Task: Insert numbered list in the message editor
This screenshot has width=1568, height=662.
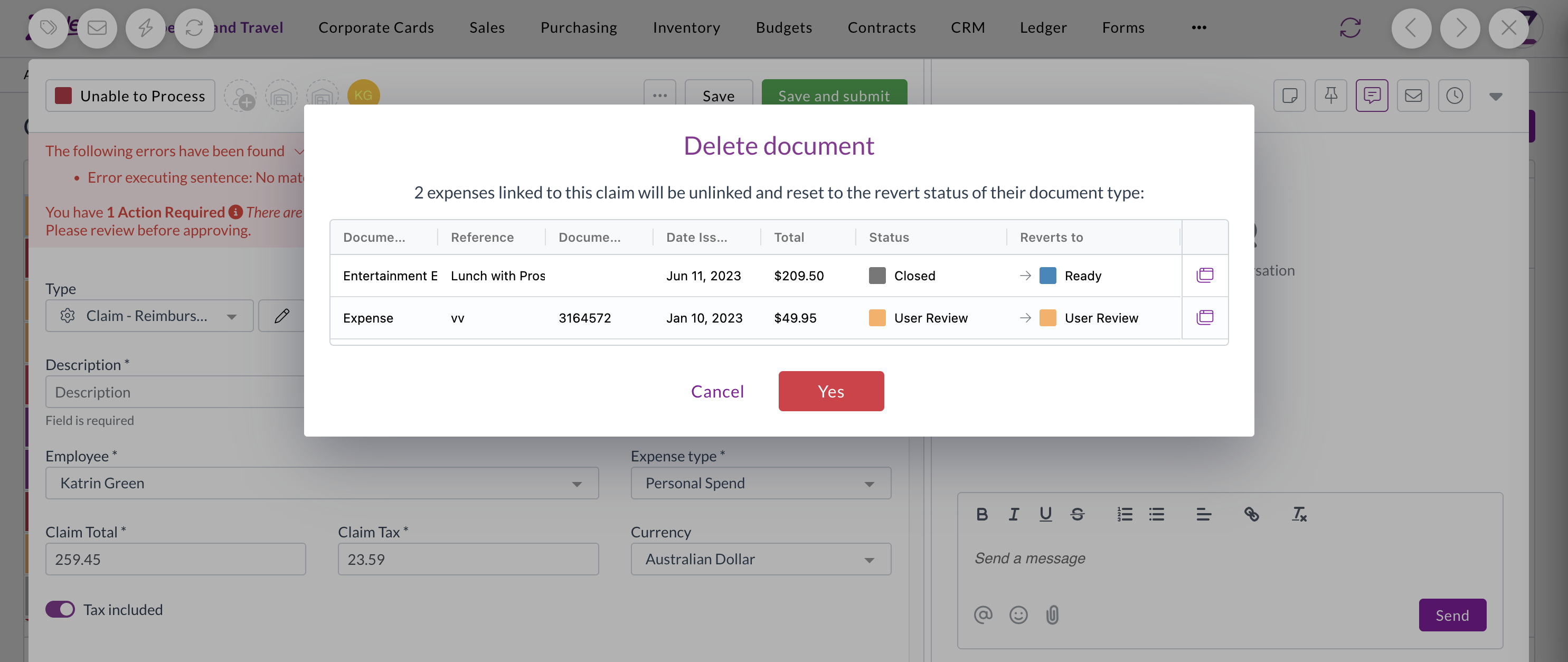Action: tap(1124, 514)
